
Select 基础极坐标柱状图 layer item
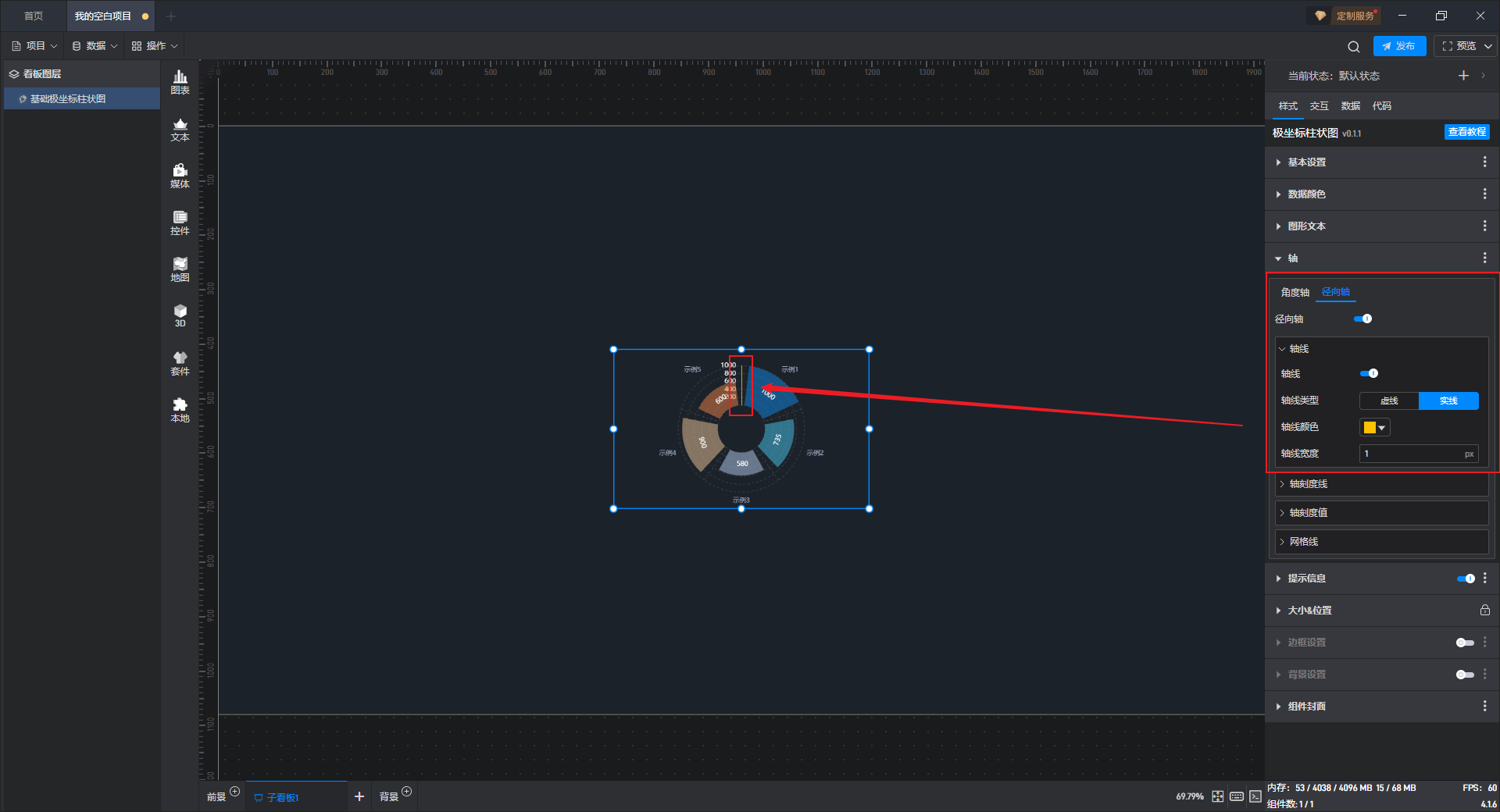coord(82,99)
